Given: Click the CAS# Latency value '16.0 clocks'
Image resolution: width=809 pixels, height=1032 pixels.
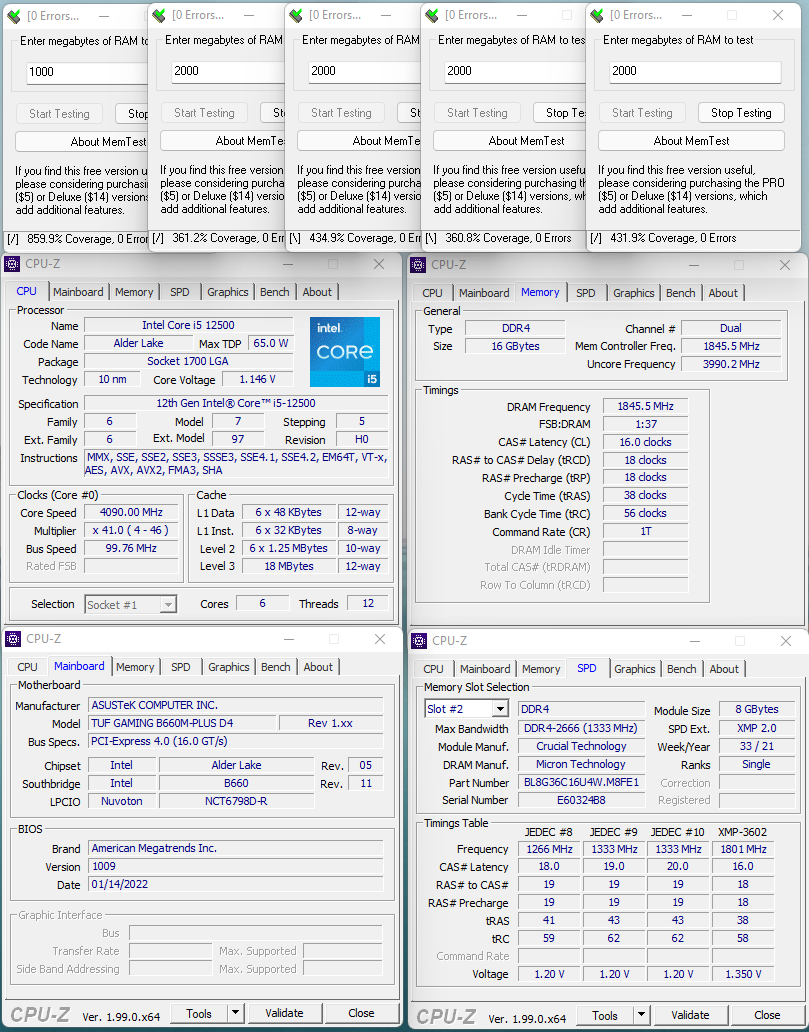Looking at the screenshot, I should pos(645,442).
